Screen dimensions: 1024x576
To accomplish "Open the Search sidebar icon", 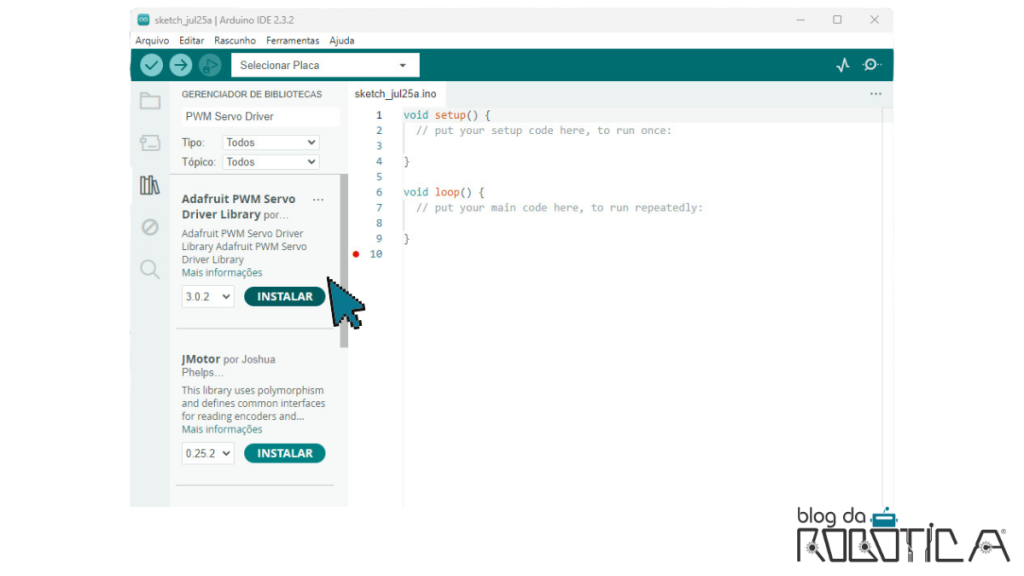I will point(150,269).
